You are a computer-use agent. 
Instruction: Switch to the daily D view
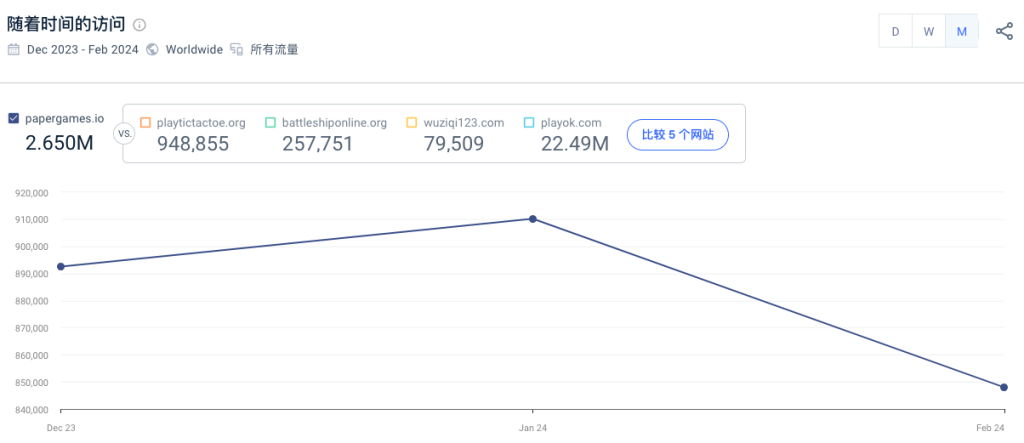coord(895,31)
